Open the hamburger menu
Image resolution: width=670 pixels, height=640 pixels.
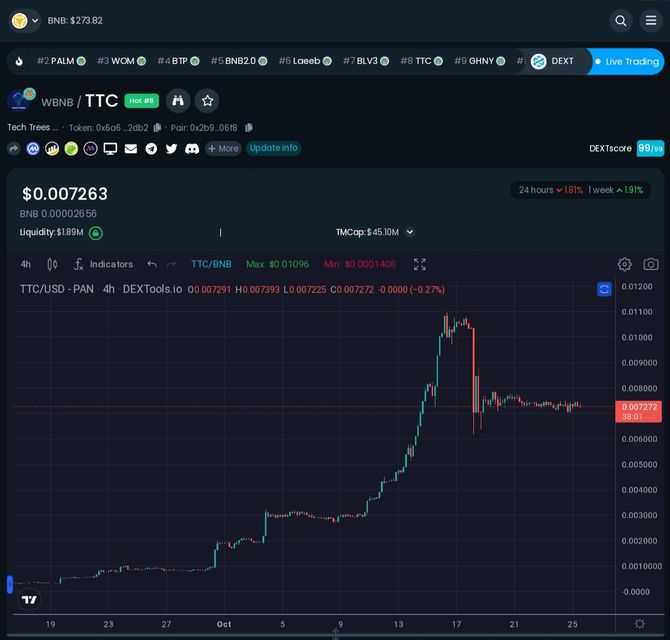[x=651, y=21]
